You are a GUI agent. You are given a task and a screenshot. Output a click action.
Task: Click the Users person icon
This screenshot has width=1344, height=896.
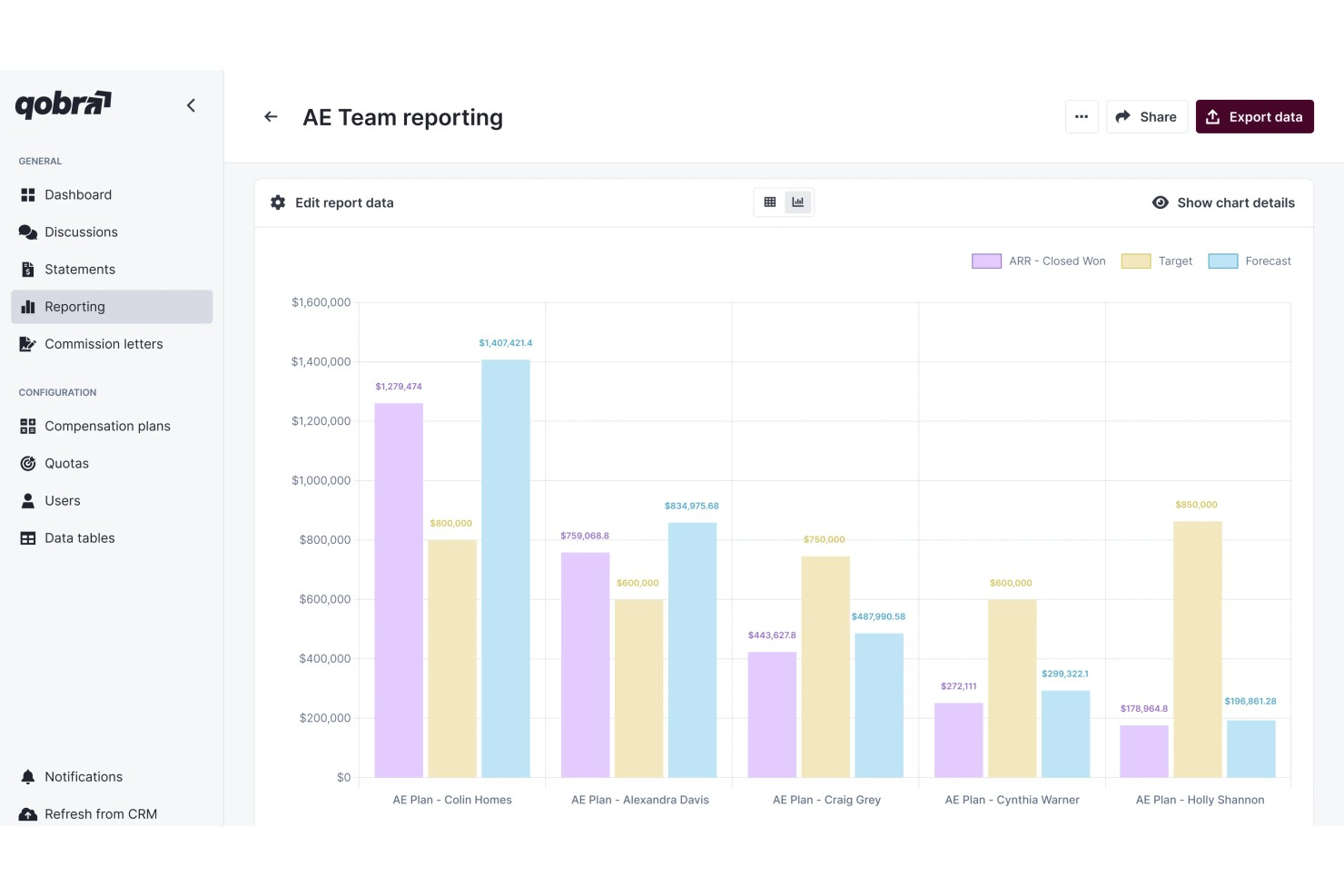tap(28, 501)
